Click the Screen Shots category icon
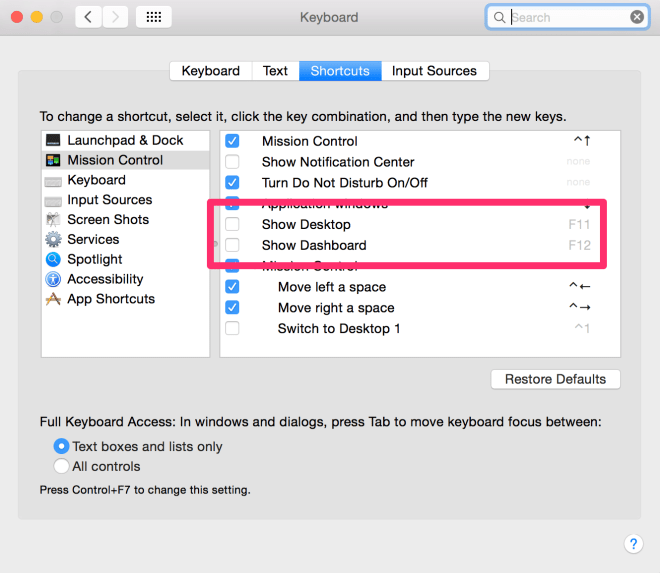The image size is (660, 573). 53,220
